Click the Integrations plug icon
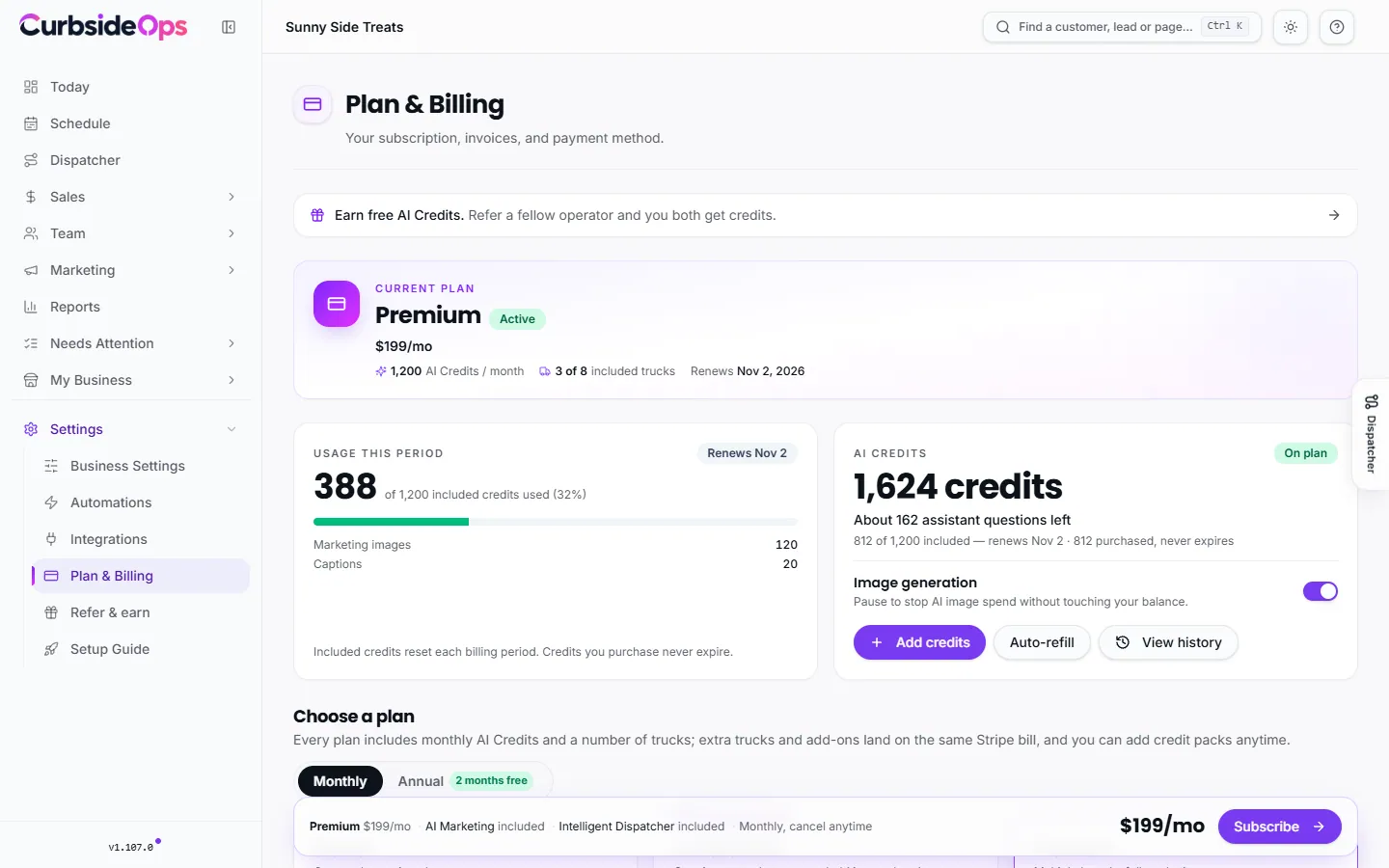The width and height of the screenshot is (1389, 868). tap(51, 539)
